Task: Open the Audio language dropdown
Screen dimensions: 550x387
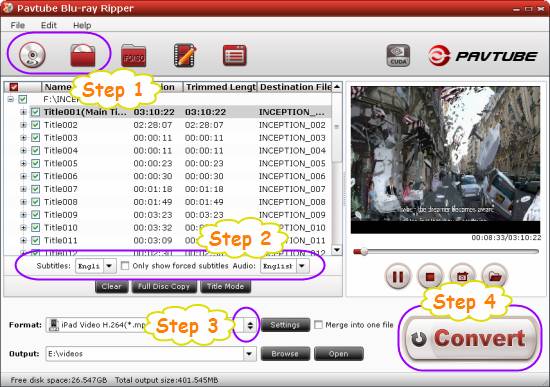Action: (302, 266)
